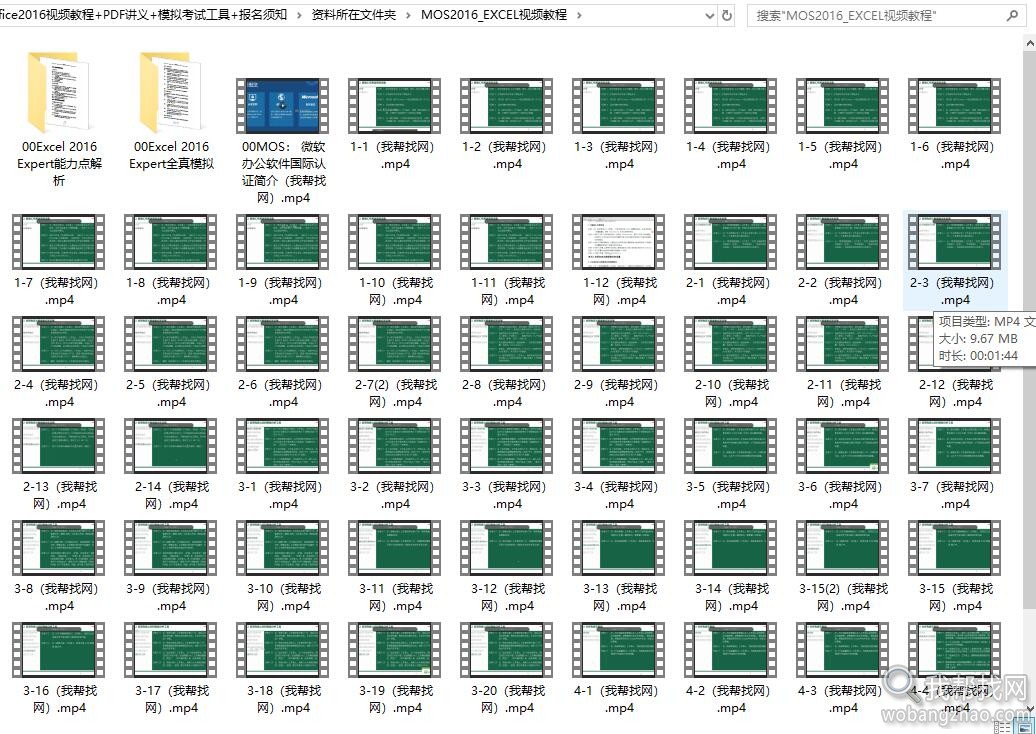Image resolution: width=1036 pixels, height=734 pixels.
Task: Click file name 3-7（我帮找网）.mp4
Action: [x=955, y=495]
